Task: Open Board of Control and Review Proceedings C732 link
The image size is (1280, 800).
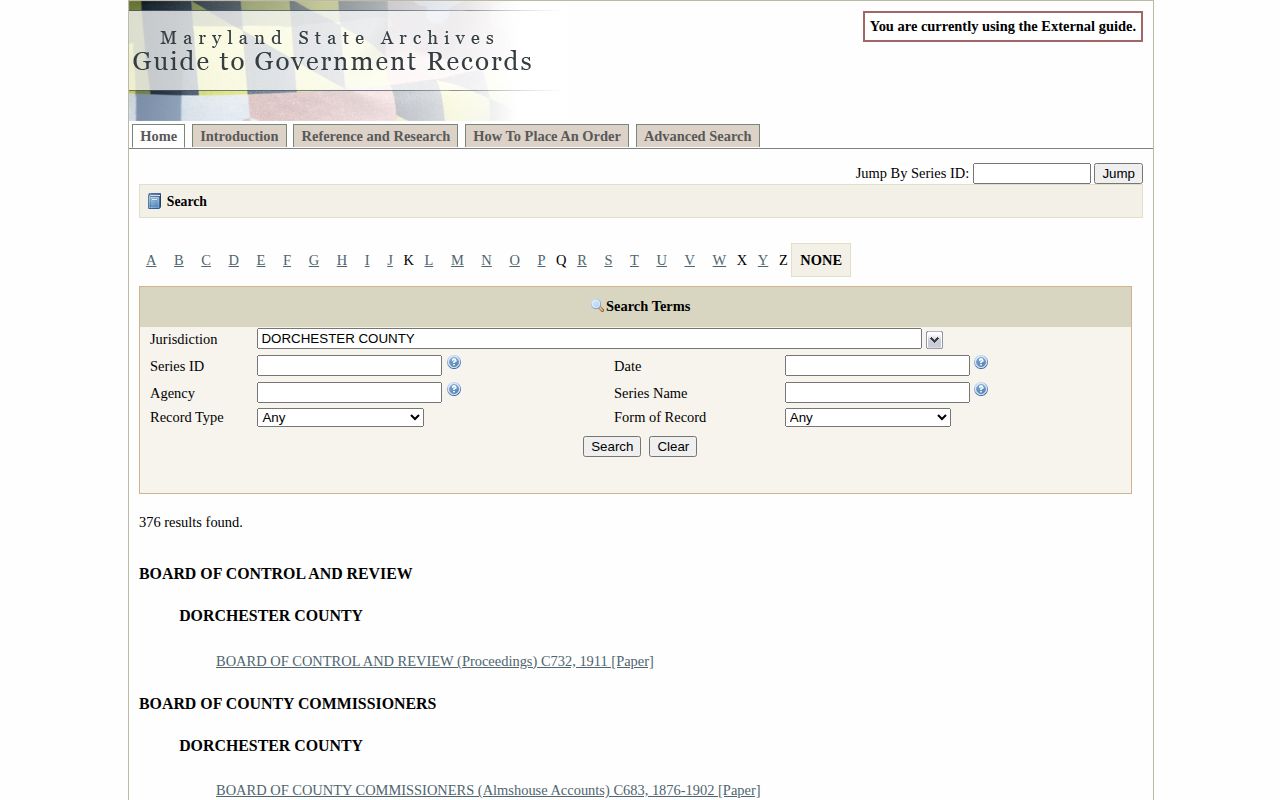Action: 435,661
